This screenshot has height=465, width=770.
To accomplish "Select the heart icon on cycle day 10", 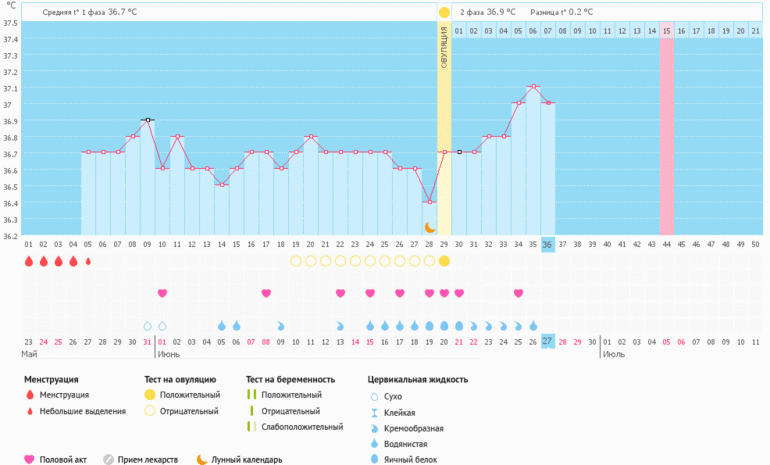I will tap(162, 293).
